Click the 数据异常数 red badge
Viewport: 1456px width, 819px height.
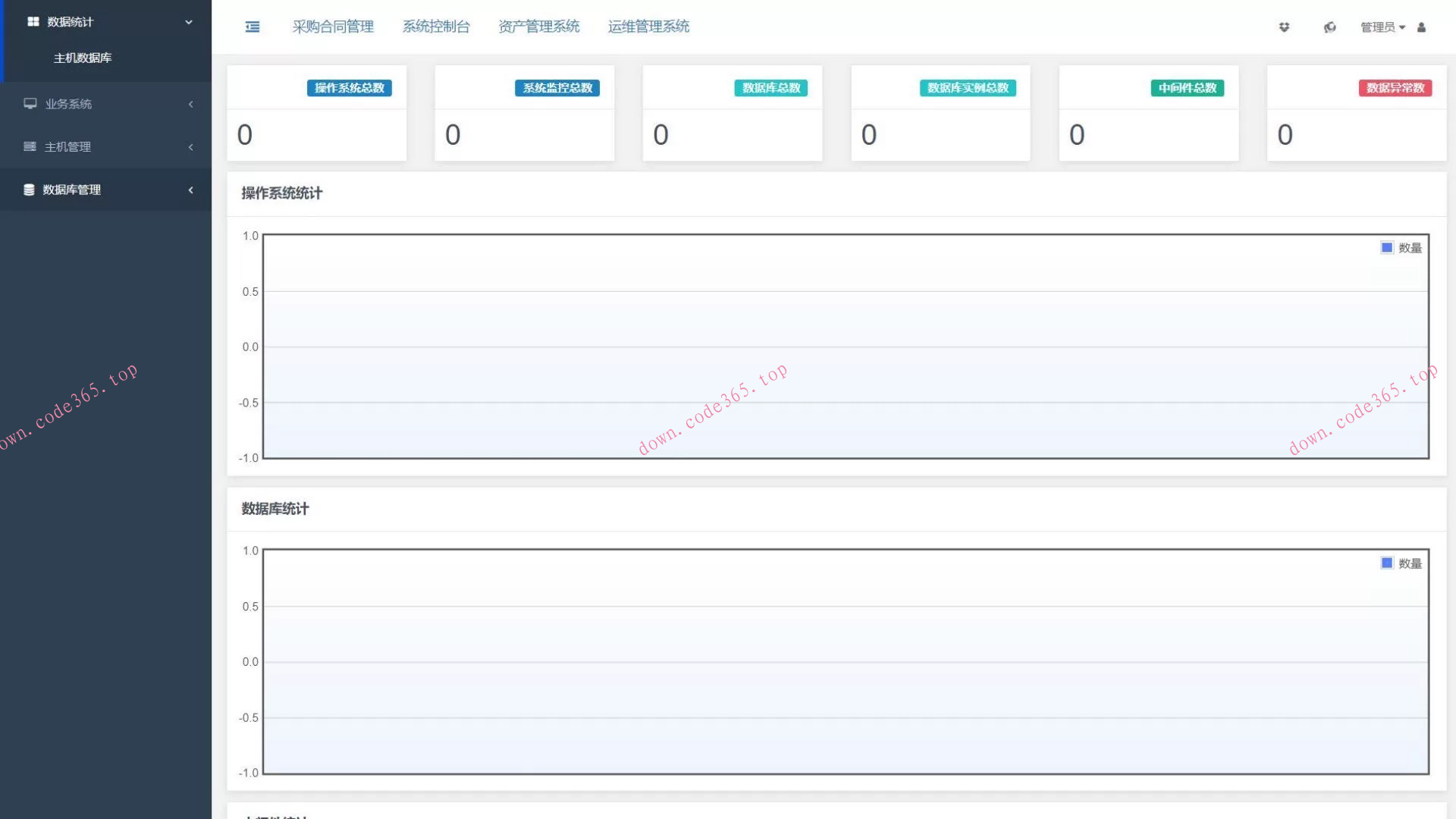coord(1395,88)
